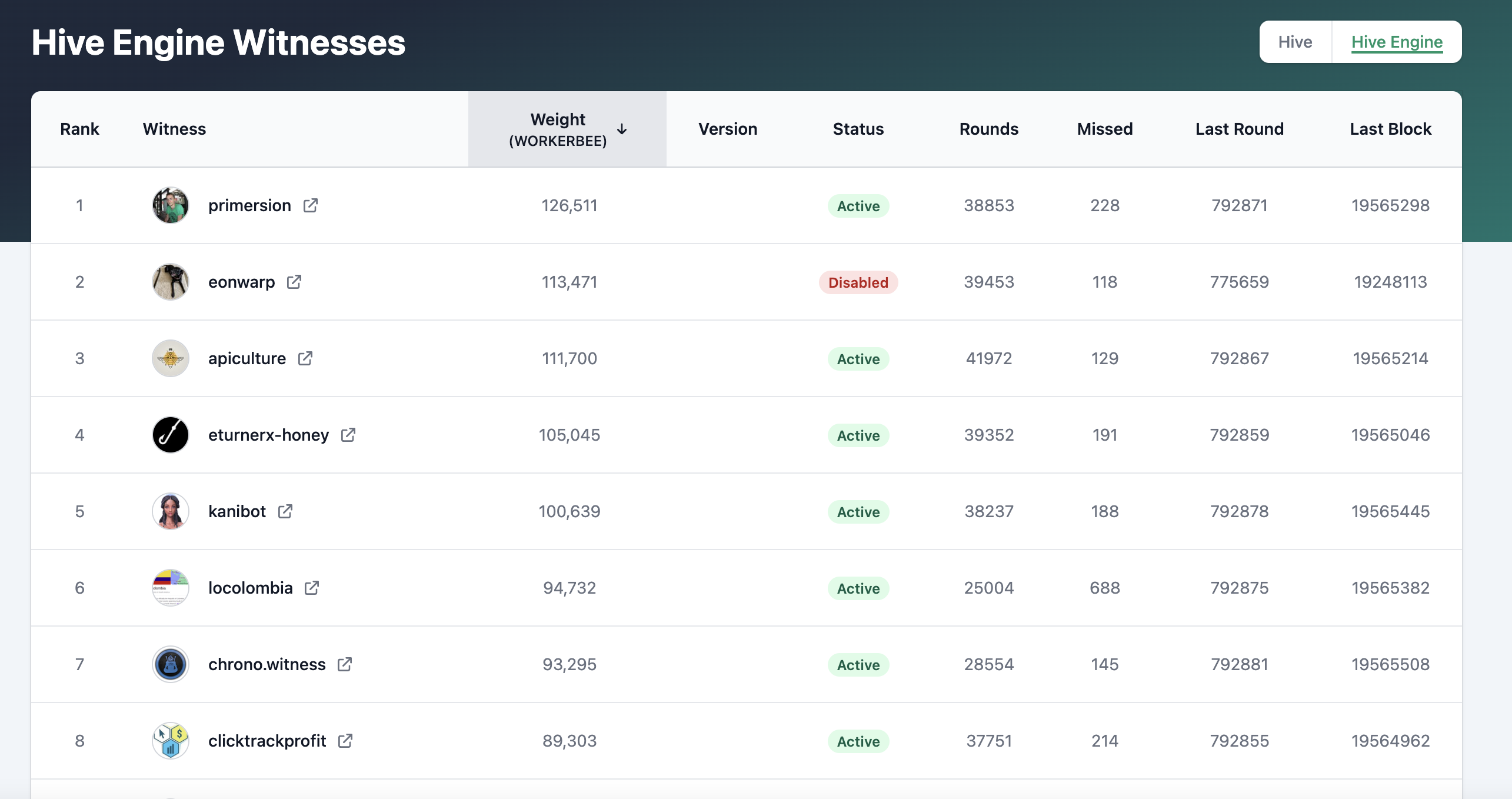Click last block value 19564962
This screenshot has height=799, width=1512.
click(x=1391, y=741)
